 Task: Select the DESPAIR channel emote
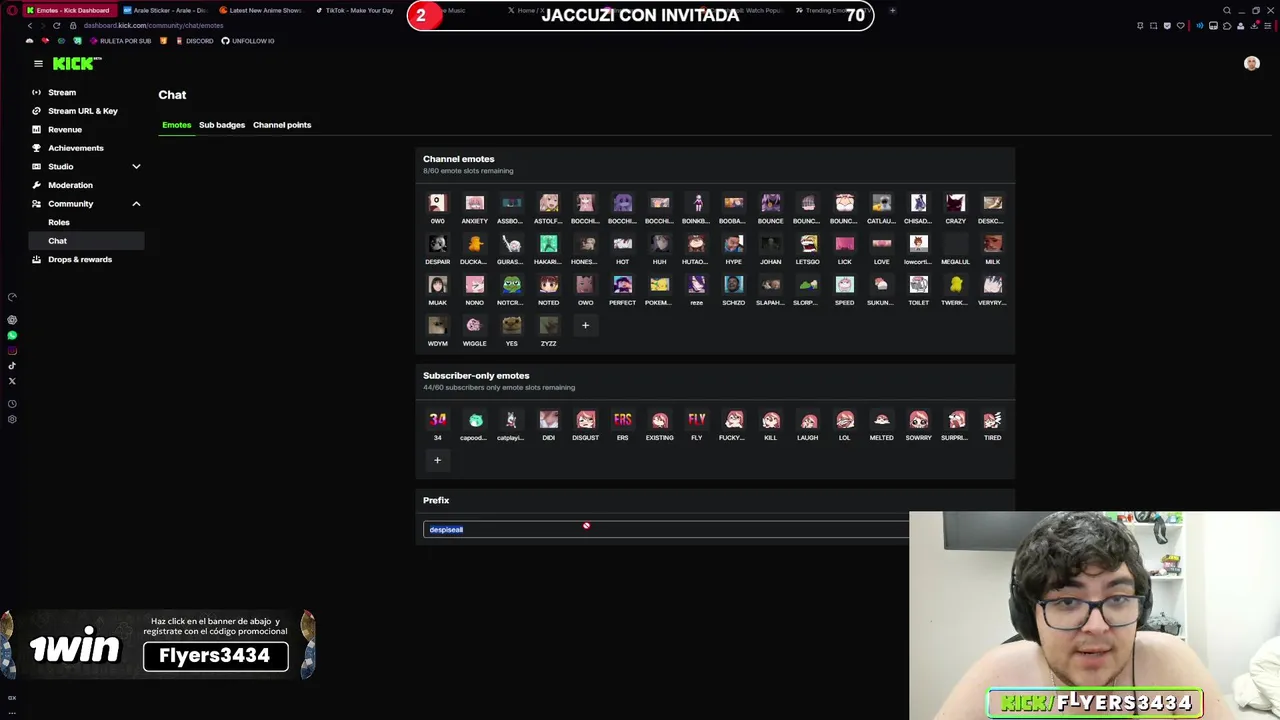[437, 250]
